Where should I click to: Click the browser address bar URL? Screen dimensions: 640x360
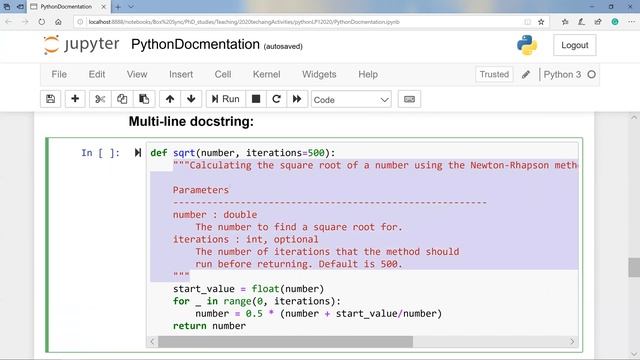click(244, 22)
